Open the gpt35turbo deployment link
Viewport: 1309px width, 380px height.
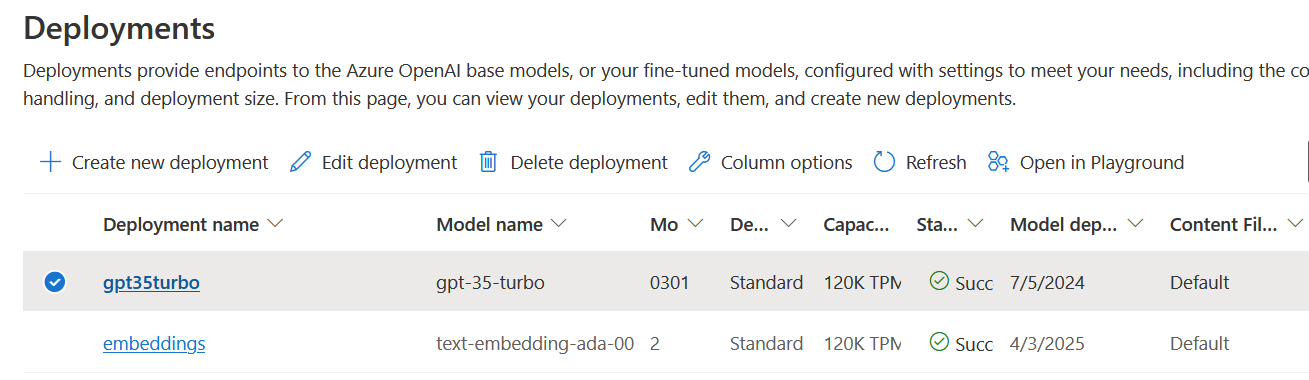pyautogui.click(x=151, y=283)
